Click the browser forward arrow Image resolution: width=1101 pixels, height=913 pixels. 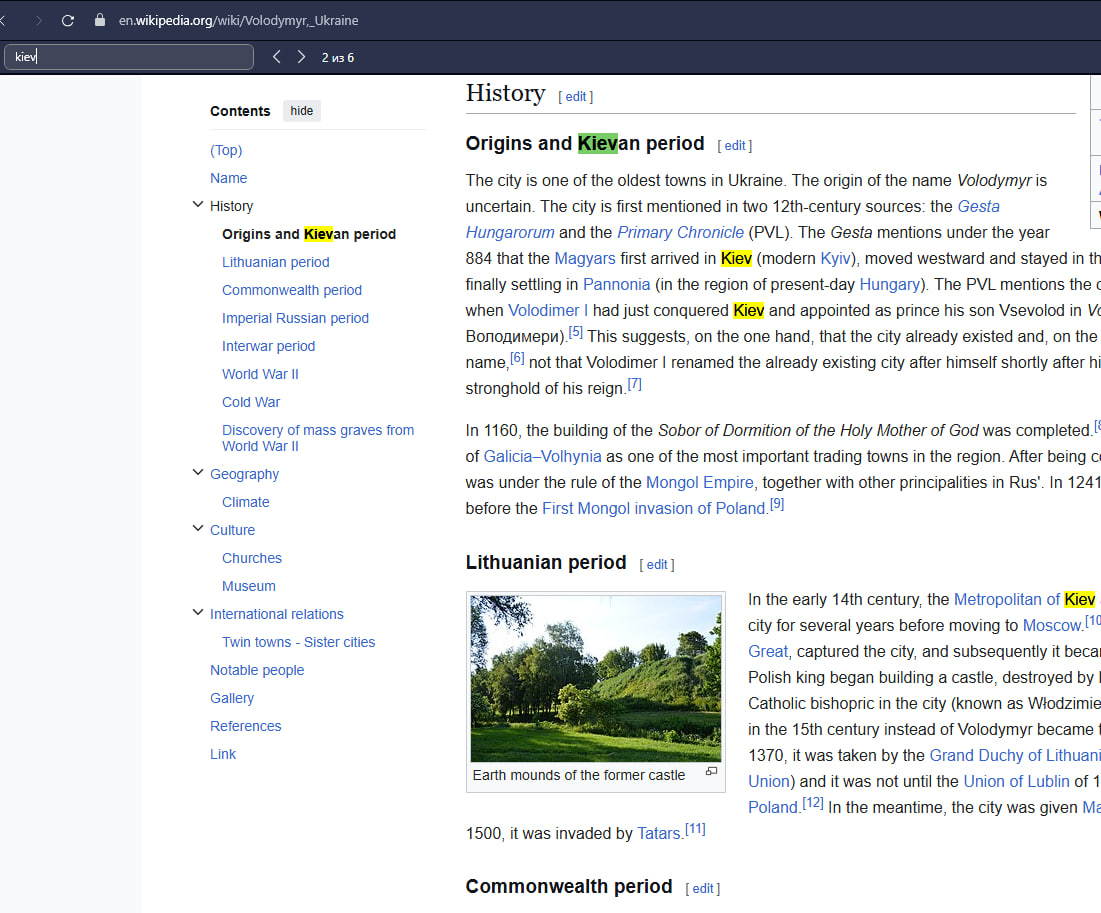pos(39,20)
